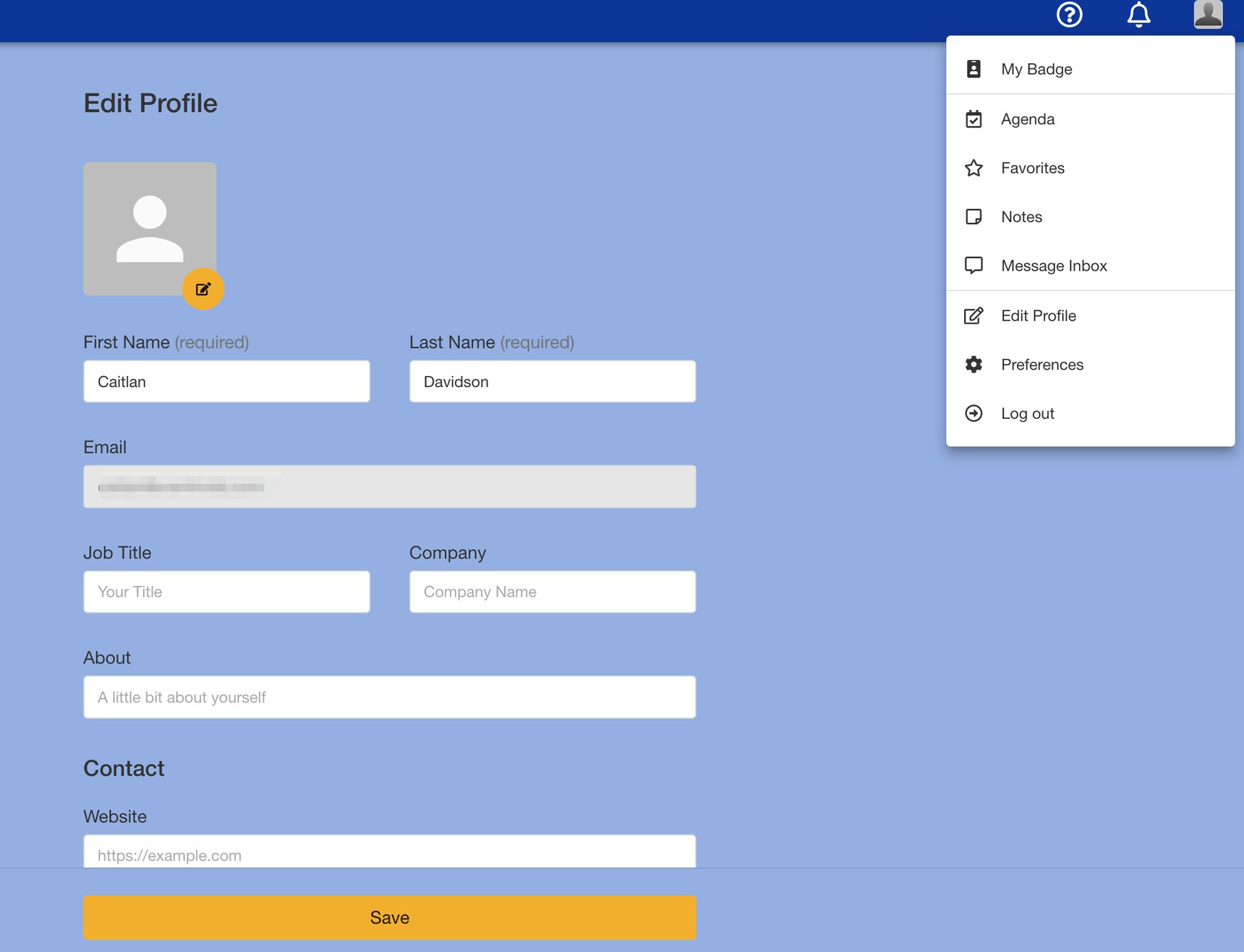Click the notifications bell icon
Image resolution: width=1244 pixels, height=952 pixels.
(x=1139, y=14)
